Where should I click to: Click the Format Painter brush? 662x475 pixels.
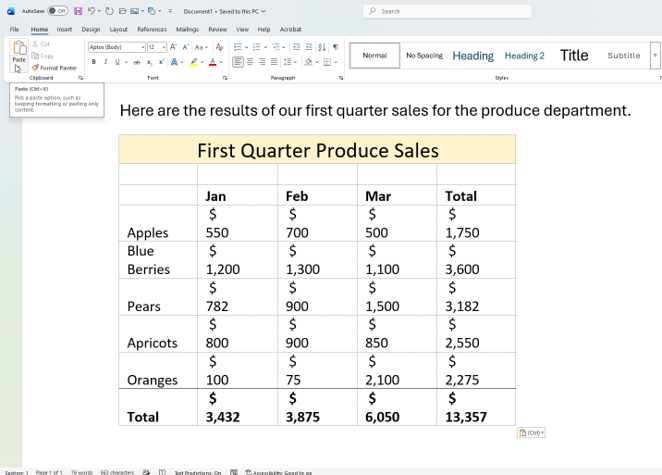[54, 68]
